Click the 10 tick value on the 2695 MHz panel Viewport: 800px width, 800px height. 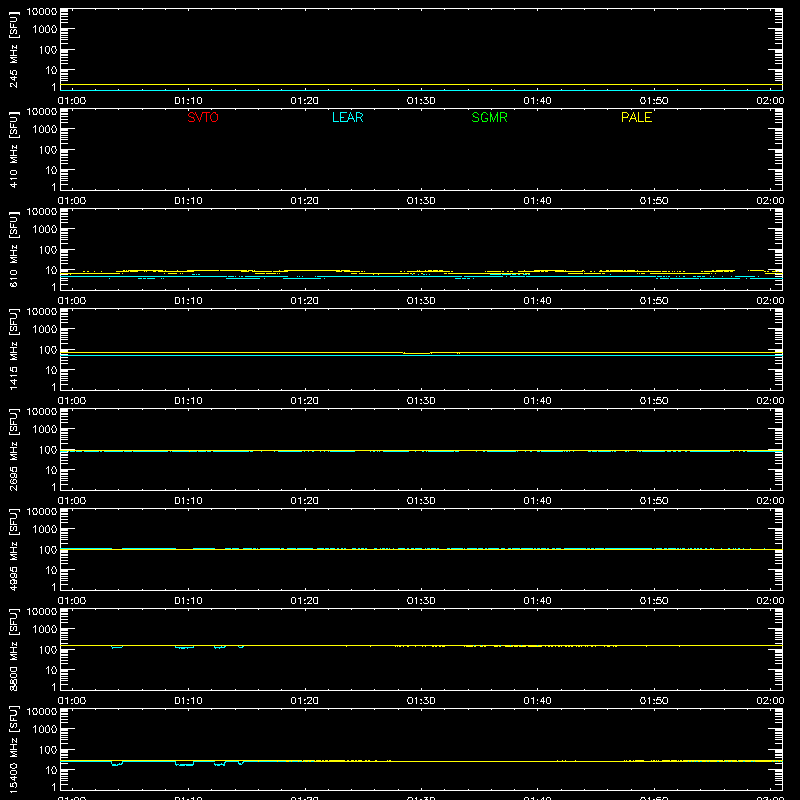(51, 470)
